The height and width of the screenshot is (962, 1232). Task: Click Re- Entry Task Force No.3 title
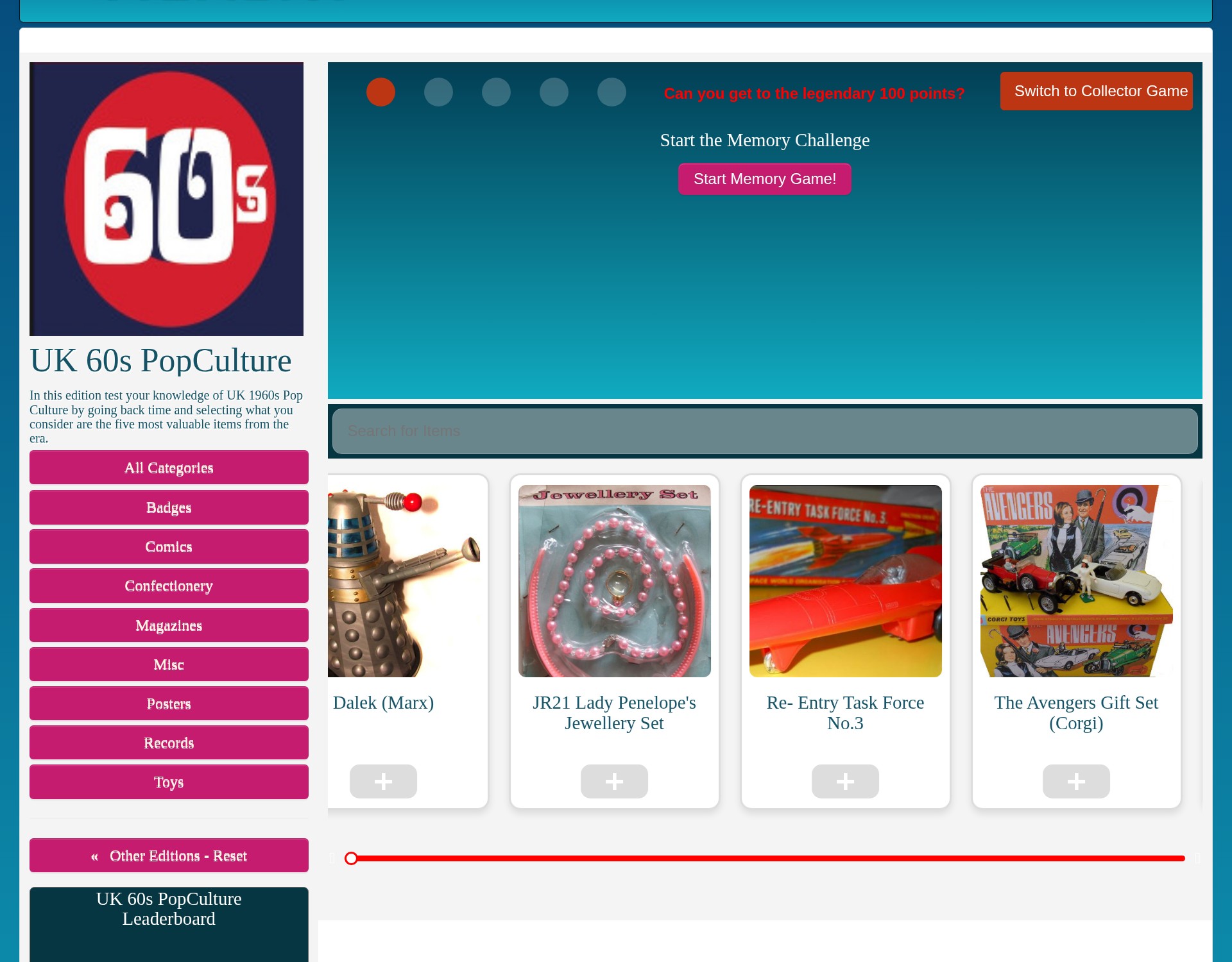(x=845, y=713)
